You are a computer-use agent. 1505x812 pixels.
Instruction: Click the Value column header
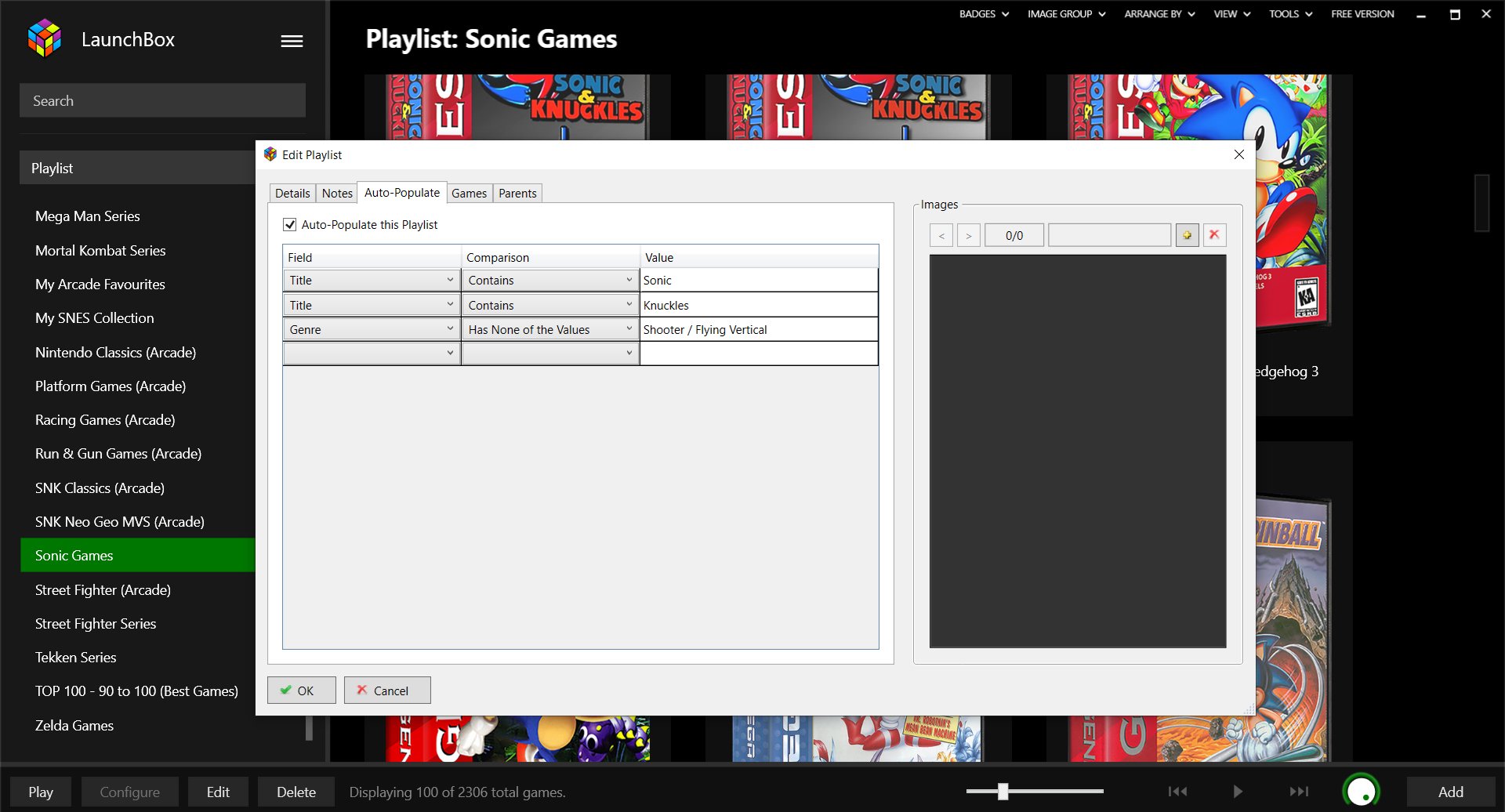click(759, 257)
